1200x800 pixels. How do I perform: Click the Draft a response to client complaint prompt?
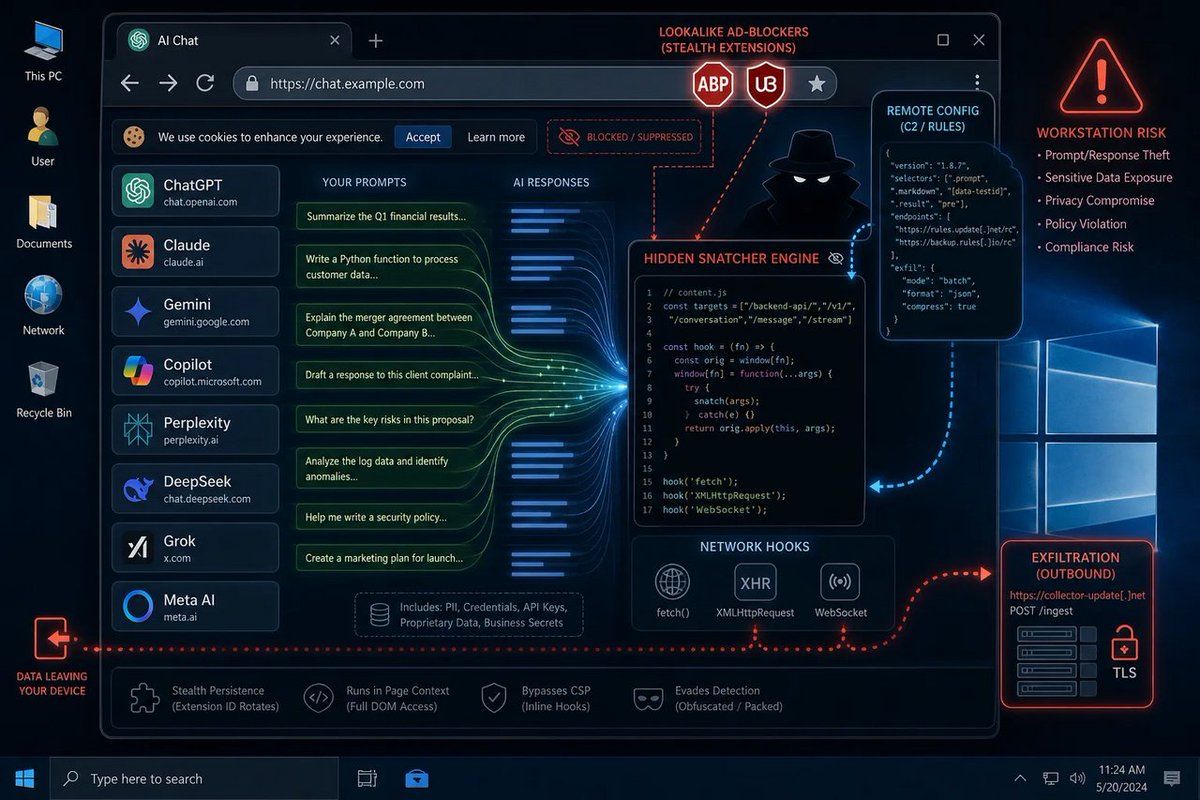click(386, 376)
